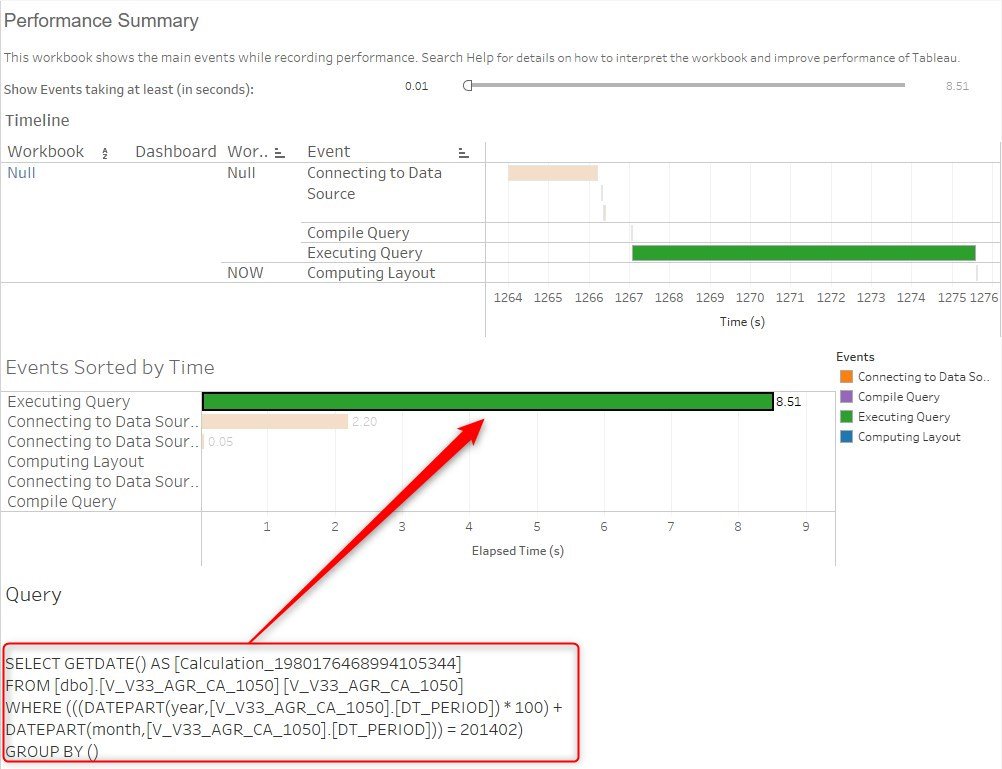Click the SELECT GETDATE() query line
The height and width of the screenshot is (769, 1002).
(x=233, y=664)
